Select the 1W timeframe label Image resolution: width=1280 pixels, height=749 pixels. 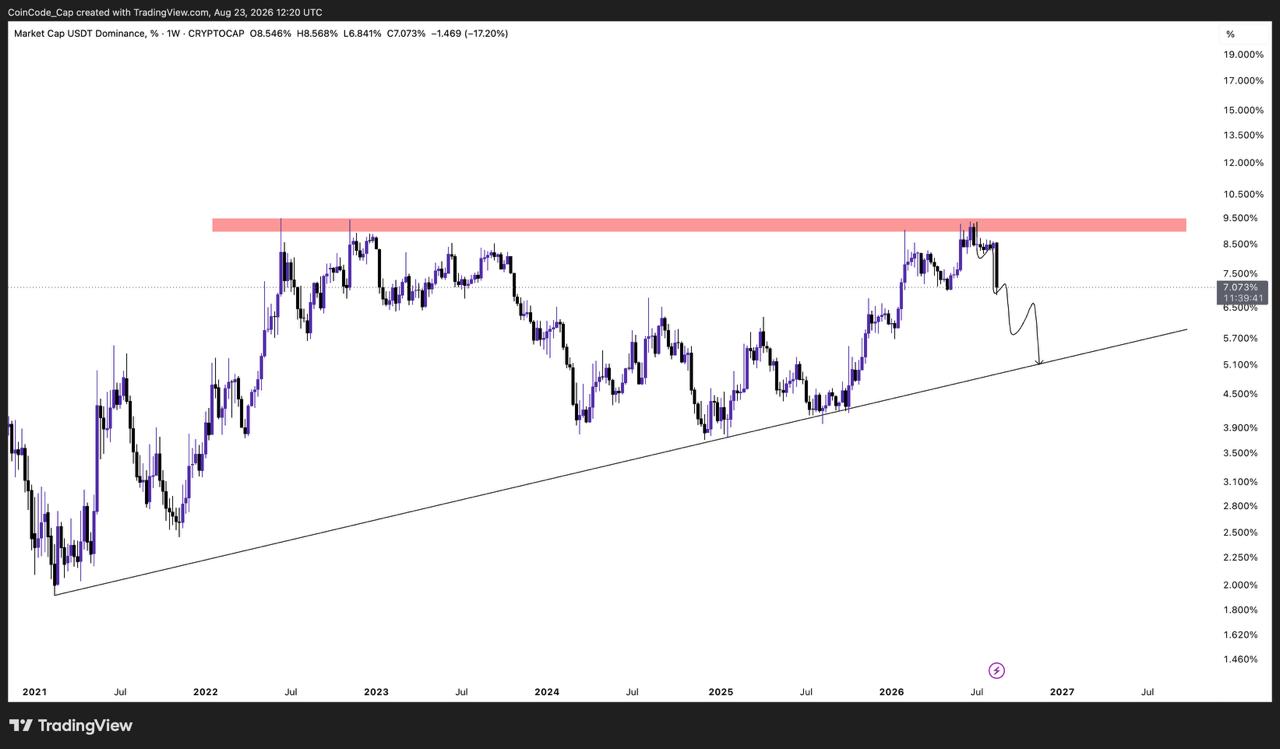(175, 34)
